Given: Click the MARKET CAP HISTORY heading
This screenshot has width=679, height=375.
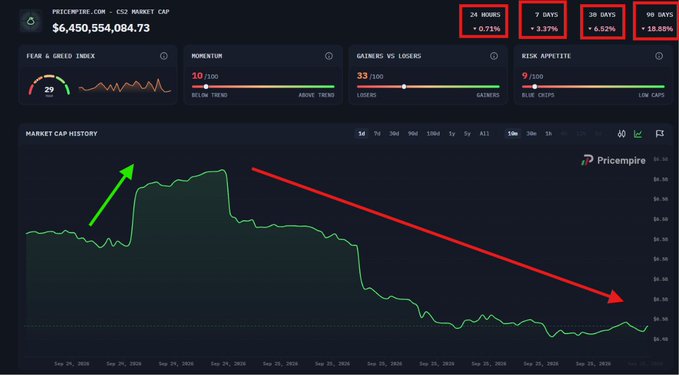Looking at the screenshot, I should [61, 134].
